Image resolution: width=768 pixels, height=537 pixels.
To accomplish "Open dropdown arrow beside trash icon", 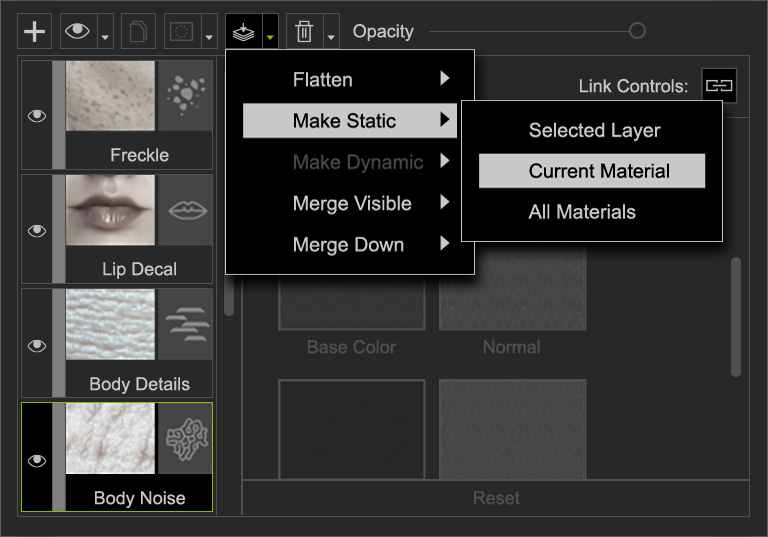I will 331,38.
